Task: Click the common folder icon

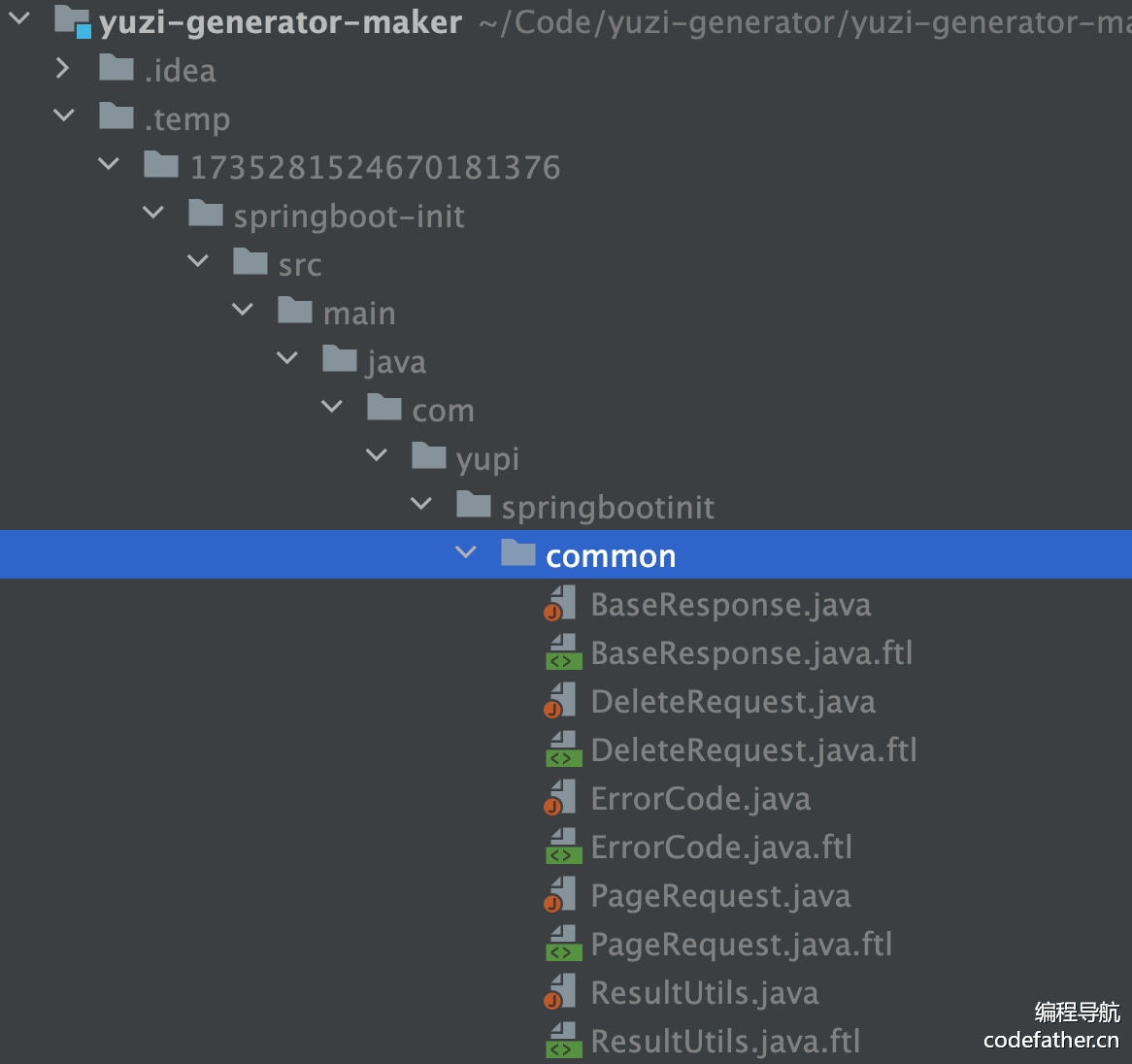Action: point(517,554)
